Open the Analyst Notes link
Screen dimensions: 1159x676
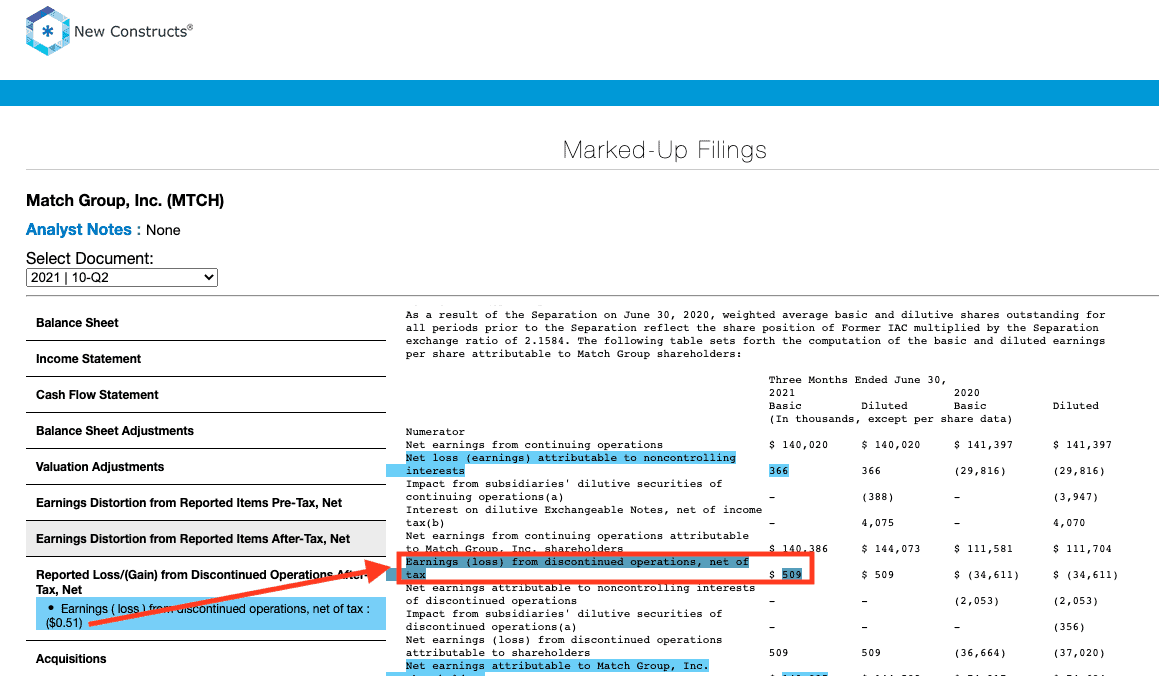78,230
